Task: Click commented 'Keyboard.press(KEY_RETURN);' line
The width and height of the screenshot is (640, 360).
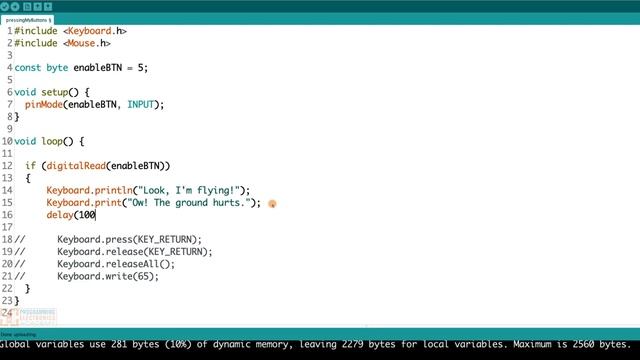Action: pos(129,239)
